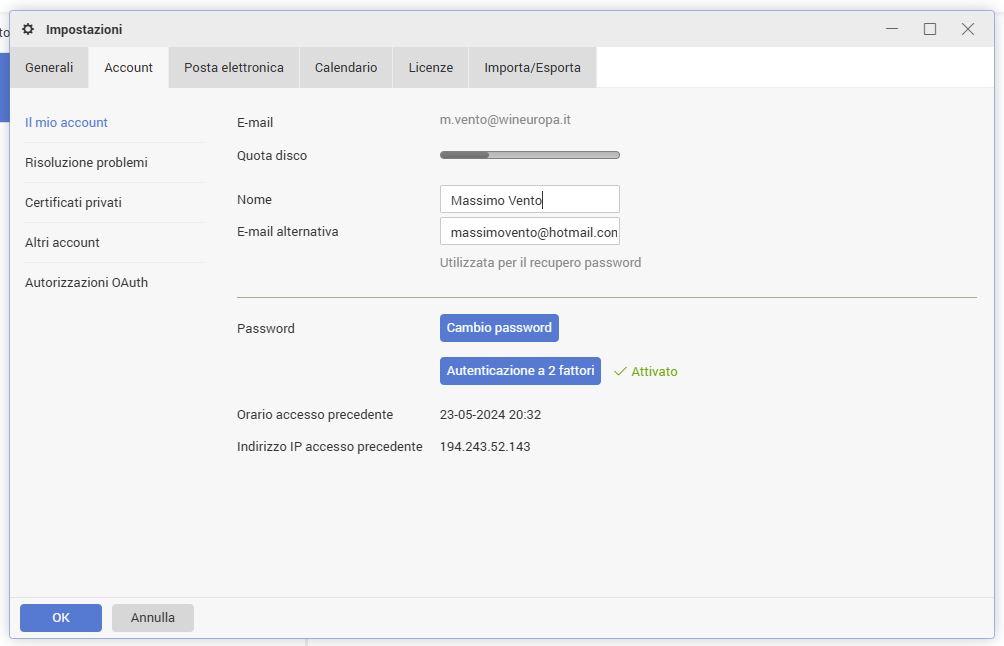Show Certificati privati settings
Viewport: 1004px width, 646px height.
click(73, 202)
